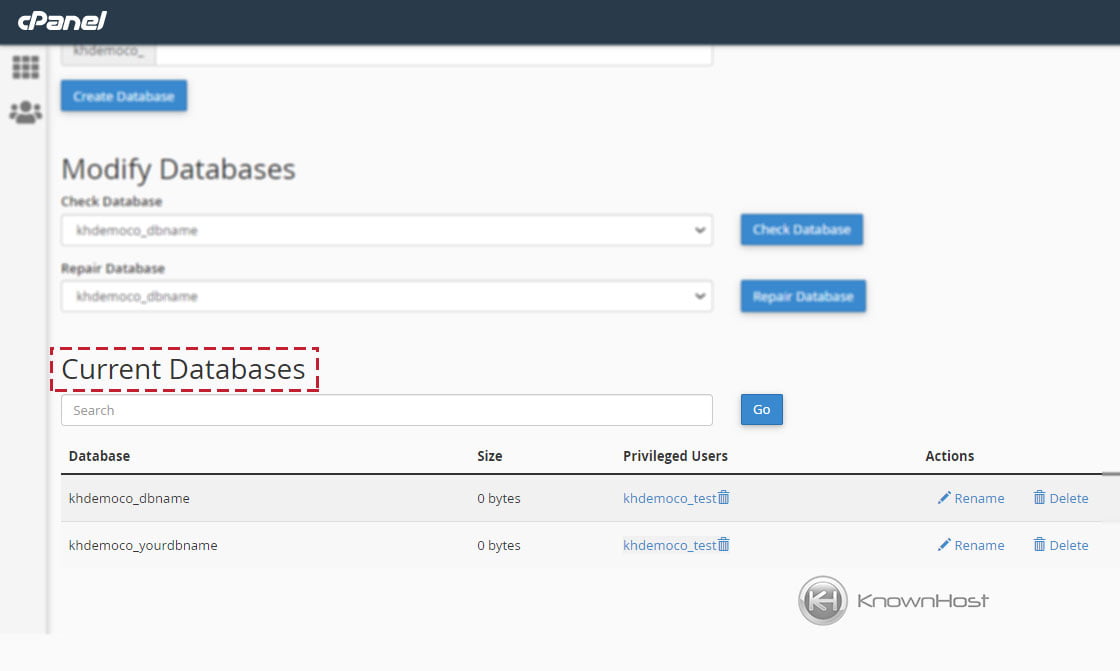Click the KnownHost logo watermark
The width and height of the screenshot is (1120, 671).
click(895, 600)
